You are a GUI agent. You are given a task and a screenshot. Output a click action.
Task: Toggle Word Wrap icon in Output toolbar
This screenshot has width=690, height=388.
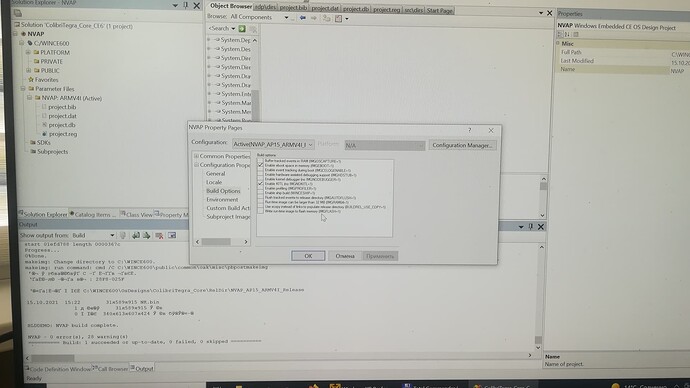pyautogui.click(x=172, y=236)
